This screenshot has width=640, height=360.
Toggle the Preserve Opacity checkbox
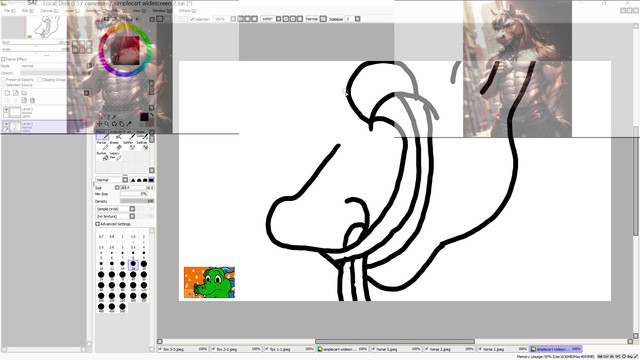[4, 80]
